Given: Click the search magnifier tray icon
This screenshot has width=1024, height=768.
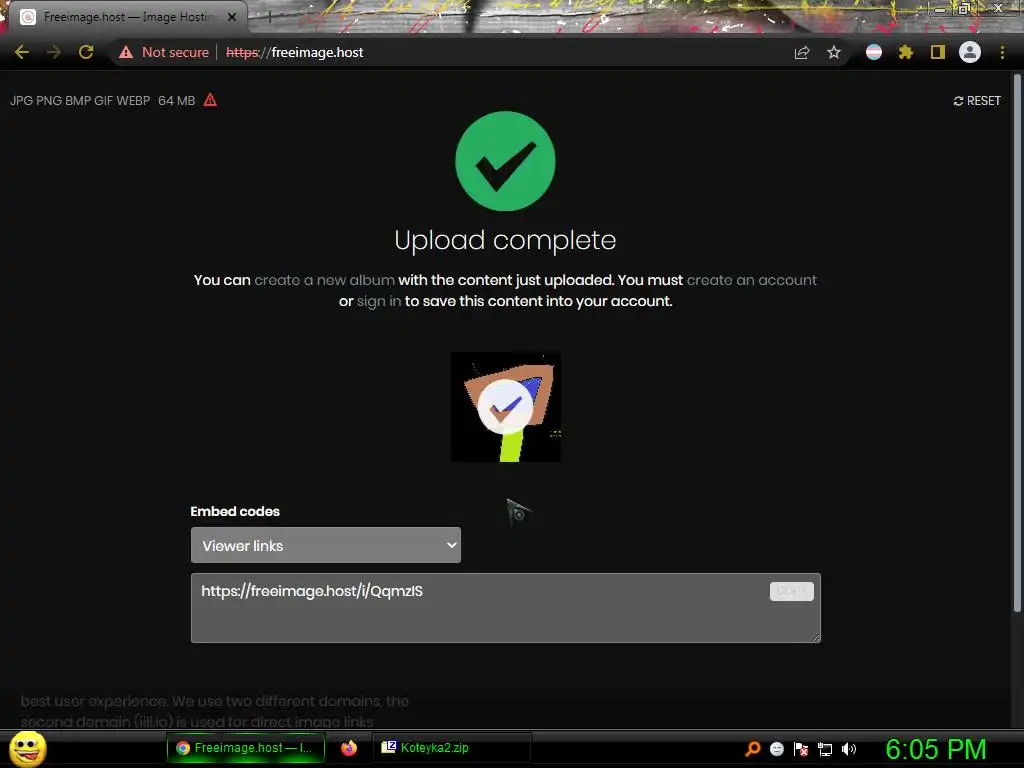Looking at the screenshot, I should pyautogui.click(x=753, y=749).
